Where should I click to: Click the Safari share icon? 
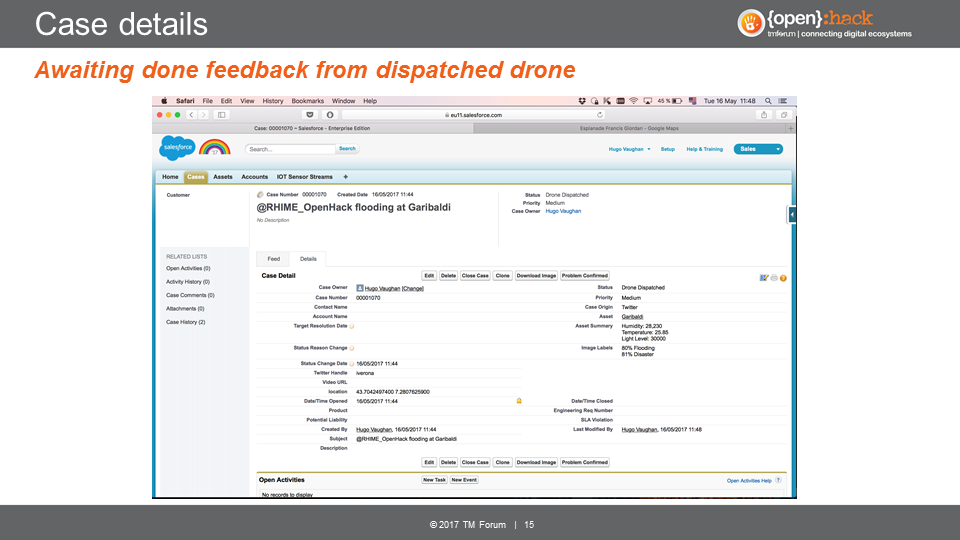click(764, 114)
